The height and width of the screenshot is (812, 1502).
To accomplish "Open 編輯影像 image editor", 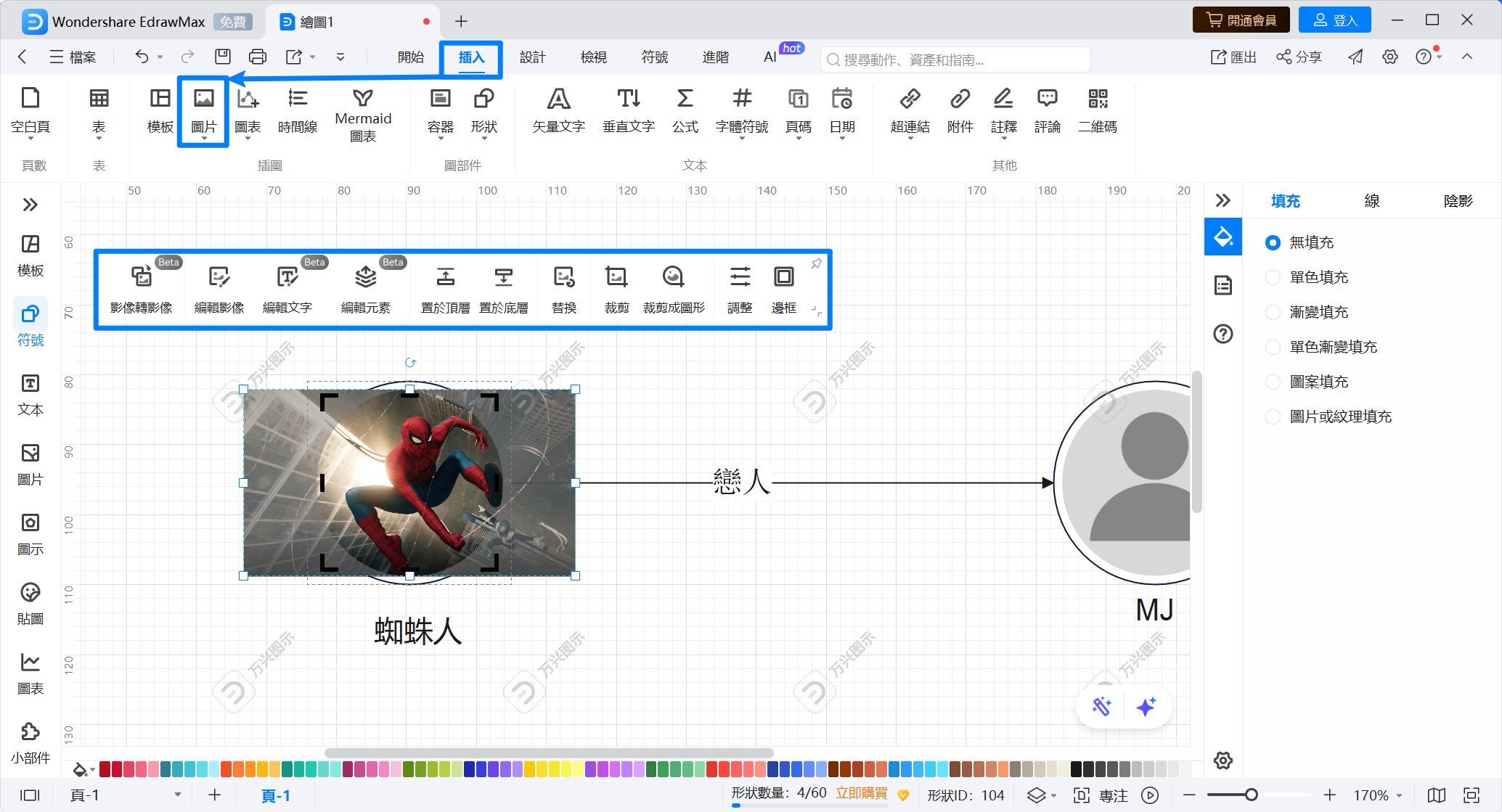I will click(x=219, y=290).
